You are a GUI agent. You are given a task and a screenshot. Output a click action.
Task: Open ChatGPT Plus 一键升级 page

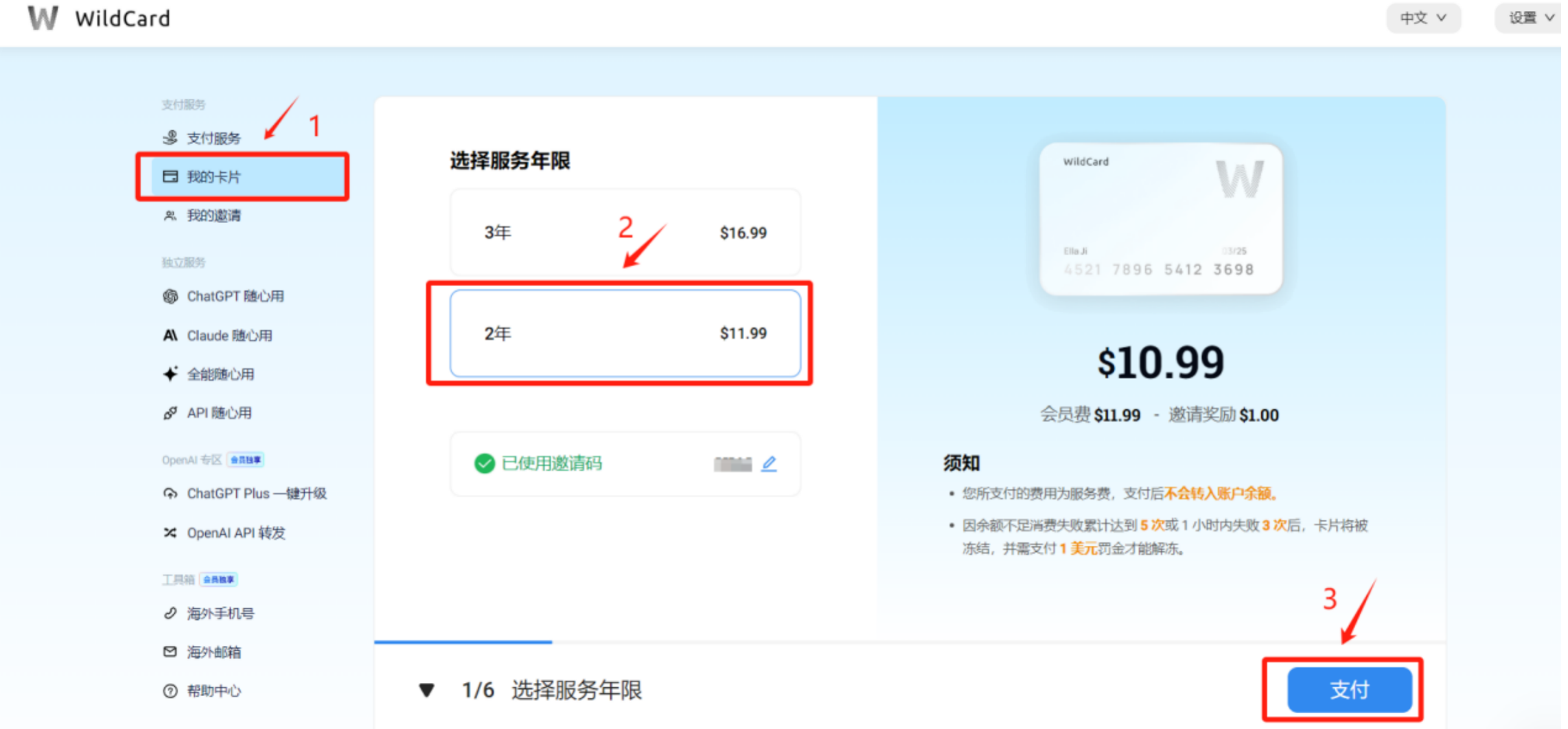(257, 493)
